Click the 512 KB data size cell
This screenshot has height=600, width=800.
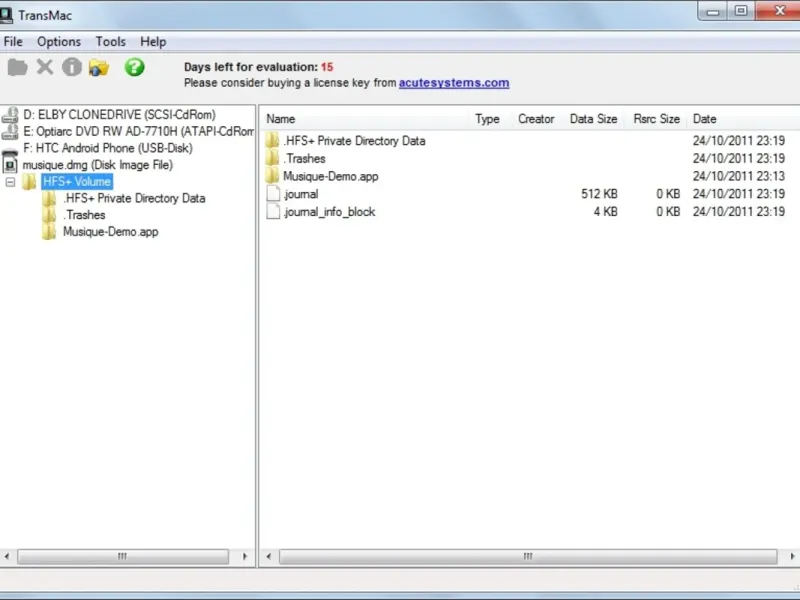[599, 194]
